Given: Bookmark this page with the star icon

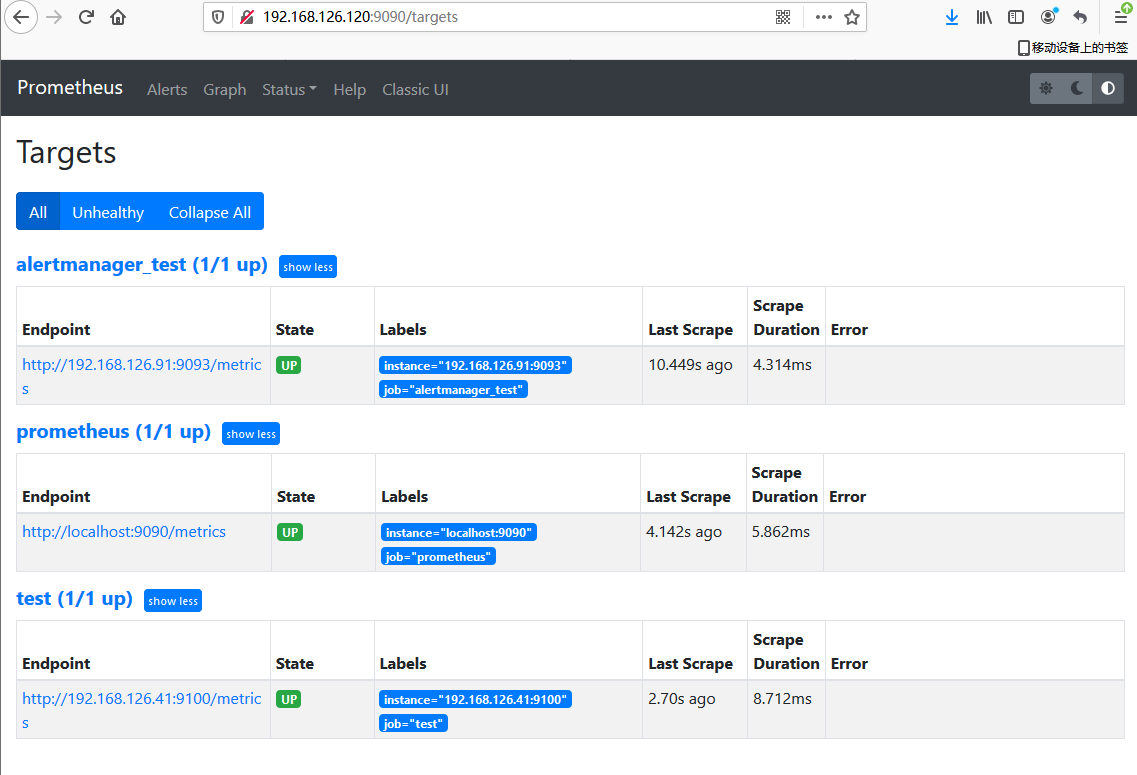Looking at the screenshot, I should pos(852,17).
